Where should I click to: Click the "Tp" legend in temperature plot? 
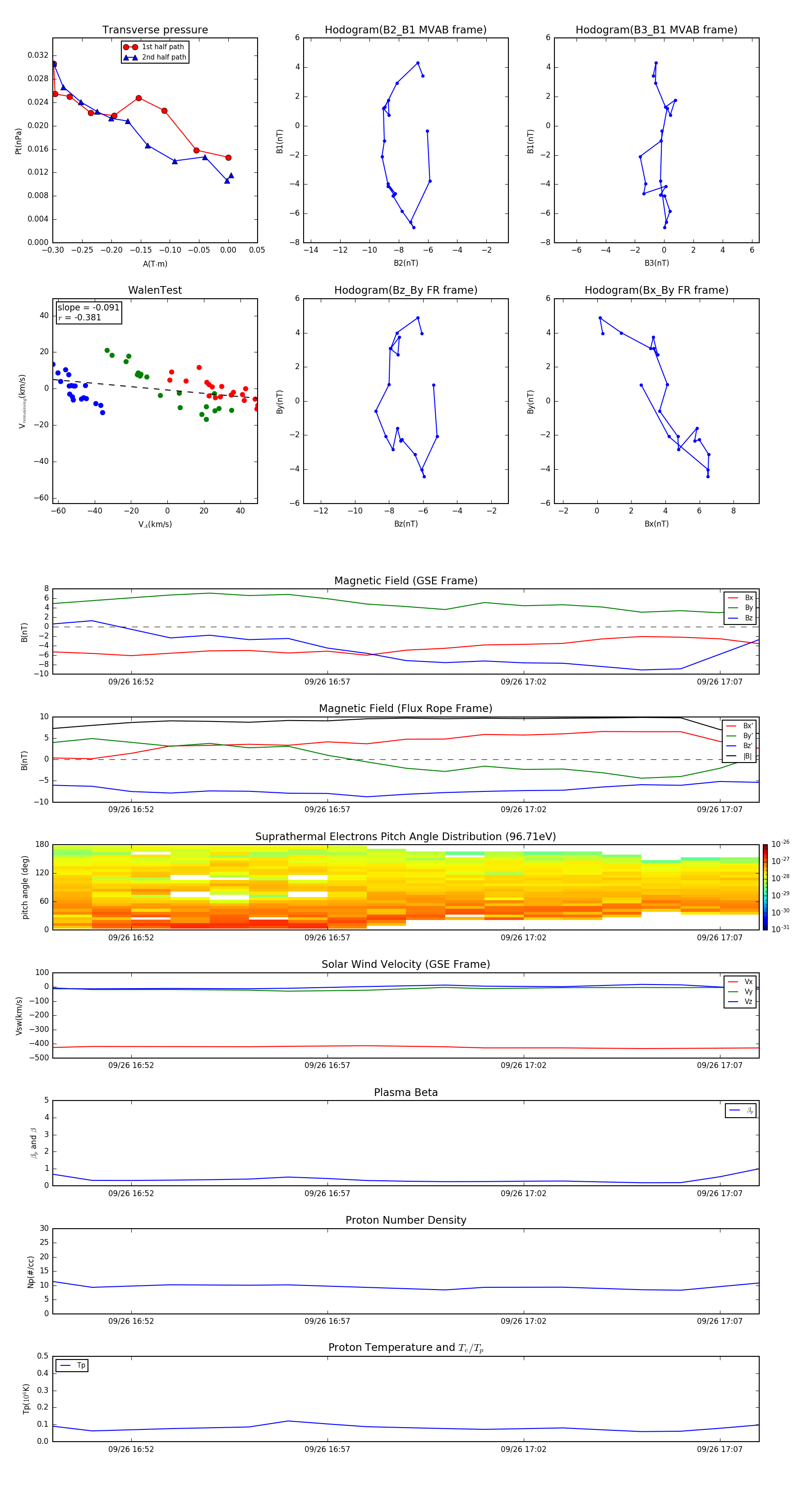(72, 1366)
